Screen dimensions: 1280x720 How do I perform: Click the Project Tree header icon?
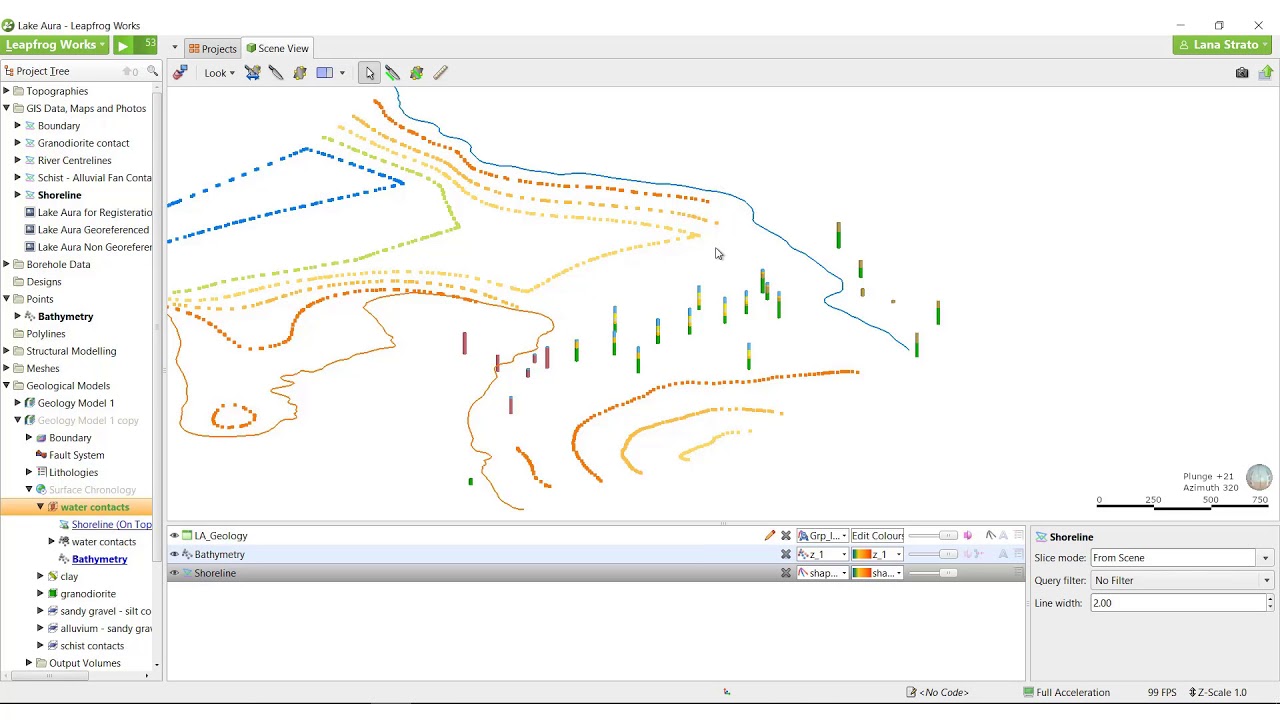[x=9, y=71]
